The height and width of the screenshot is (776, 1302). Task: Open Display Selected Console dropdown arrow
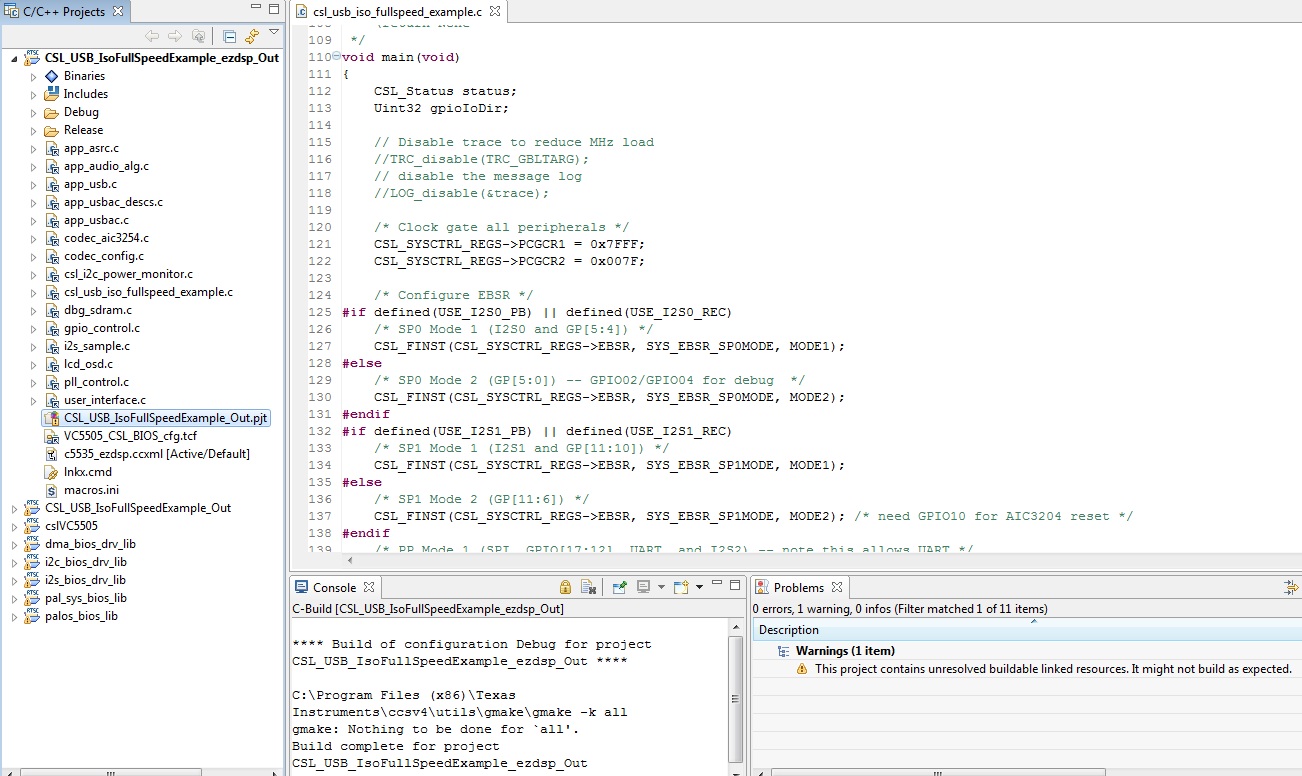[660, 587]
